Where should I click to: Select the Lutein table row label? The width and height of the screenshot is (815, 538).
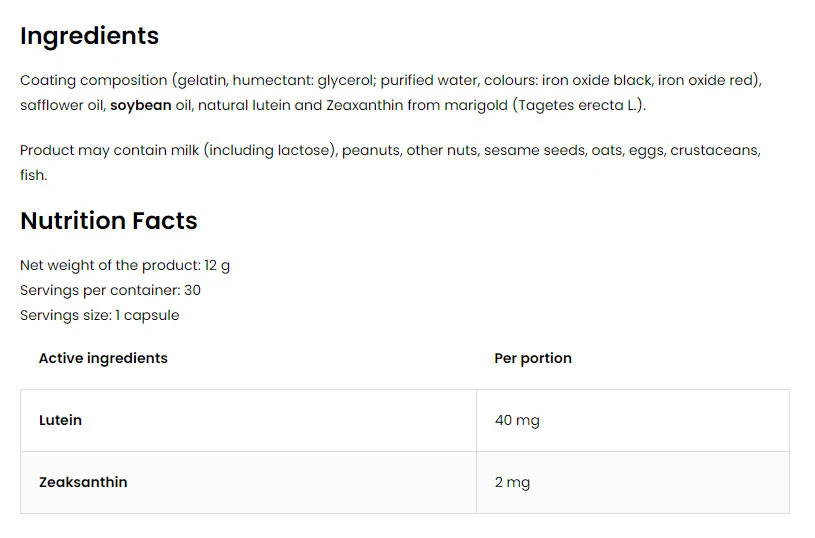coord(60,420)
